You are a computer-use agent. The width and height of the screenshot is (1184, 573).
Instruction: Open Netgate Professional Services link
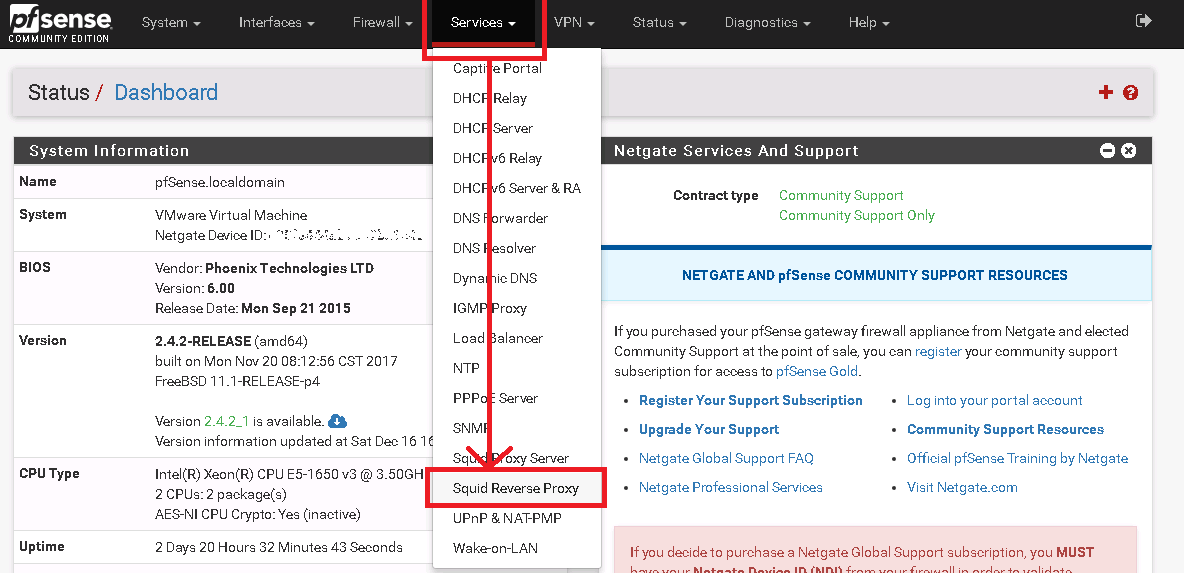[x=731, y=487]
